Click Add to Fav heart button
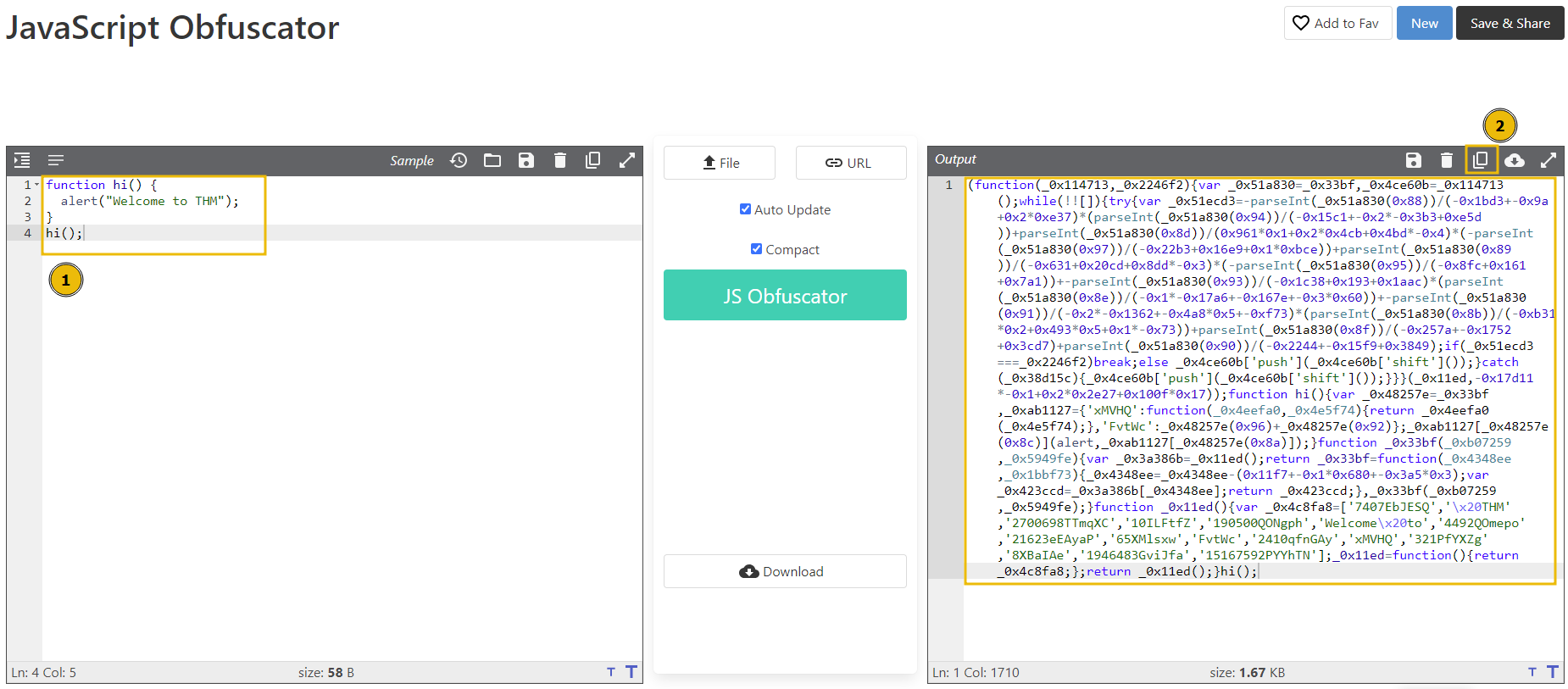1568x689 pixels. tap(1337, 23)
